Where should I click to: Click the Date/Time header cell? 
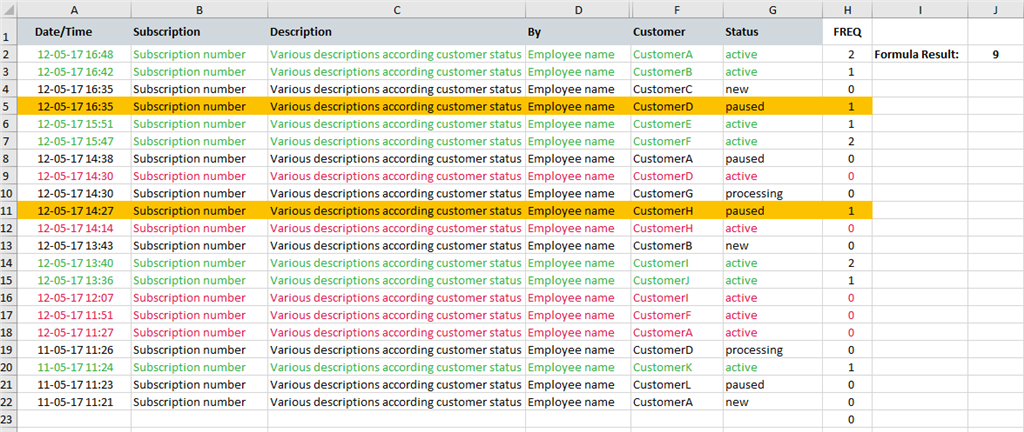click(x=74, y=32)
